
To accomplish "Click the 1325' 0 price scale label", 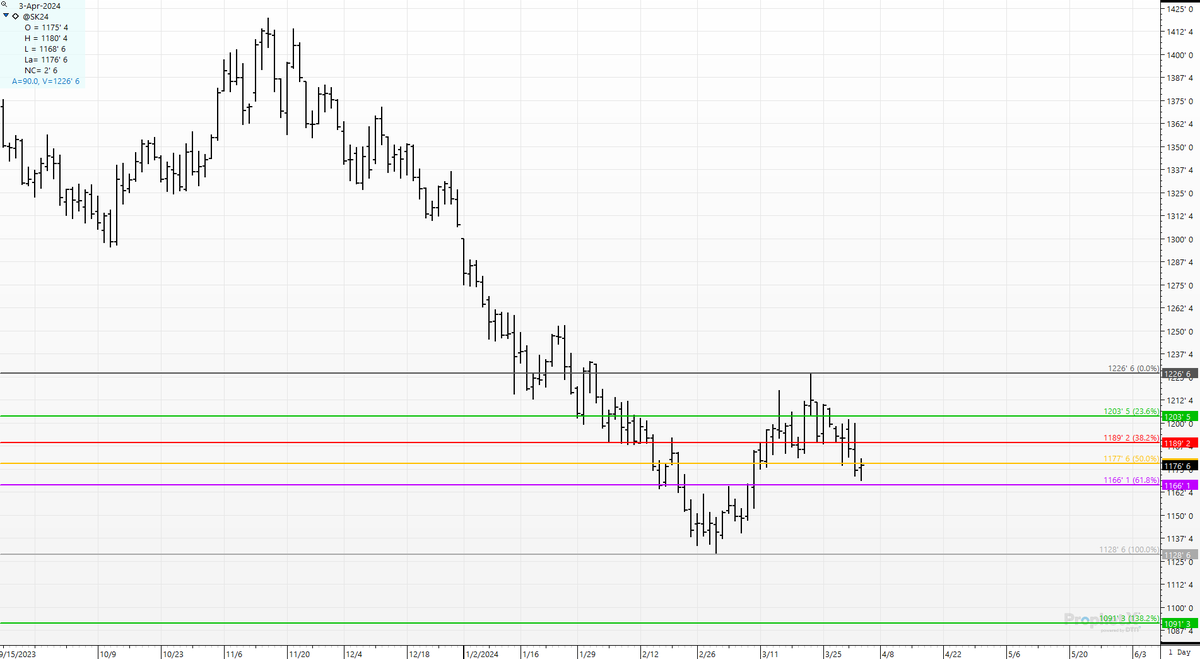I will tap(1180, 193).
